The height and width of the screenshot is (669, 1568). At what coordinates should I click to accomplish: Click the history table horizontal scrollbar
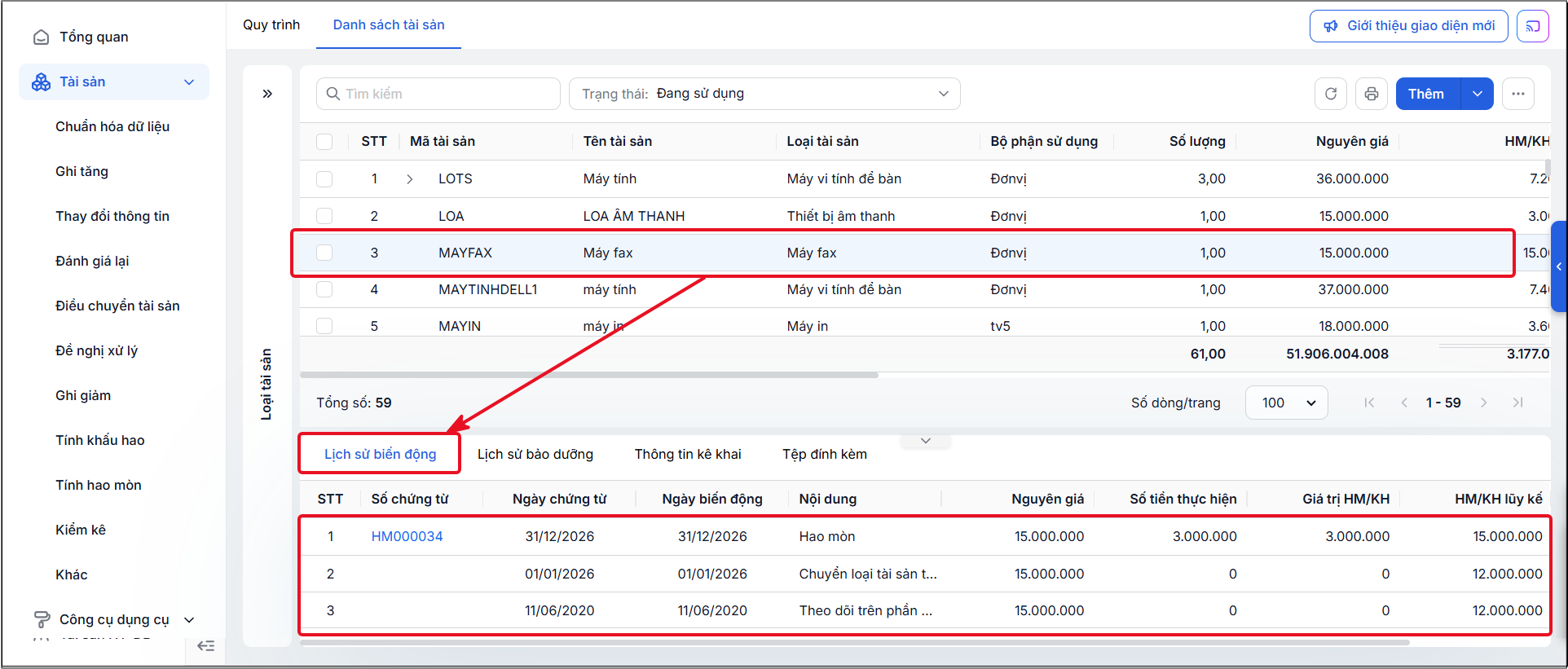855,643
